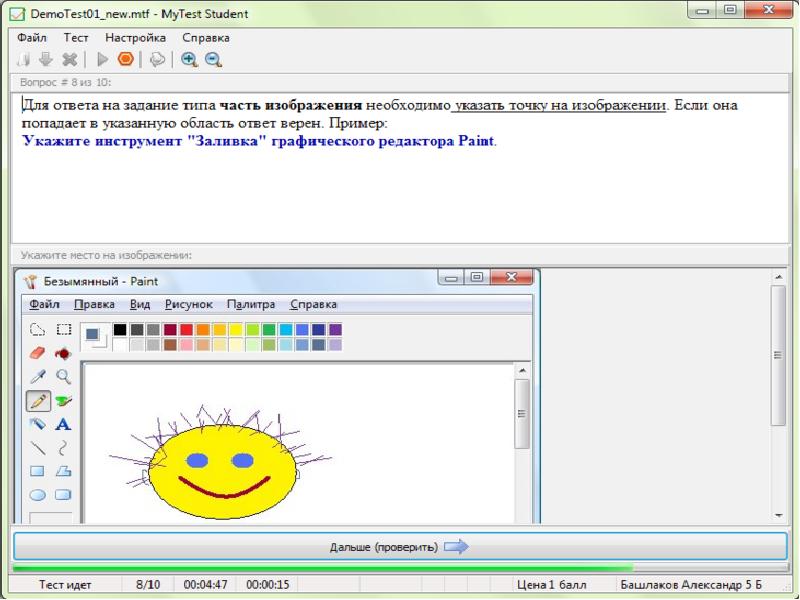Open the Файл menu in MyTest
Screen dimensions: 800x600
[x=32, y=37]
